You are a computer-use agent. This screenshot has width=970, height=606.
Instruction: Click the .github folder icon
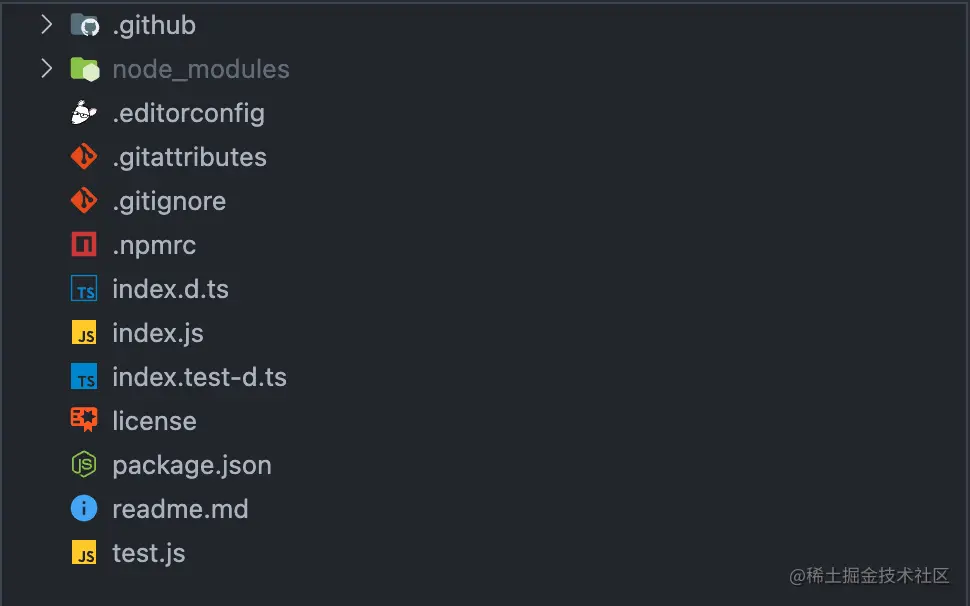tap(84, 25)
